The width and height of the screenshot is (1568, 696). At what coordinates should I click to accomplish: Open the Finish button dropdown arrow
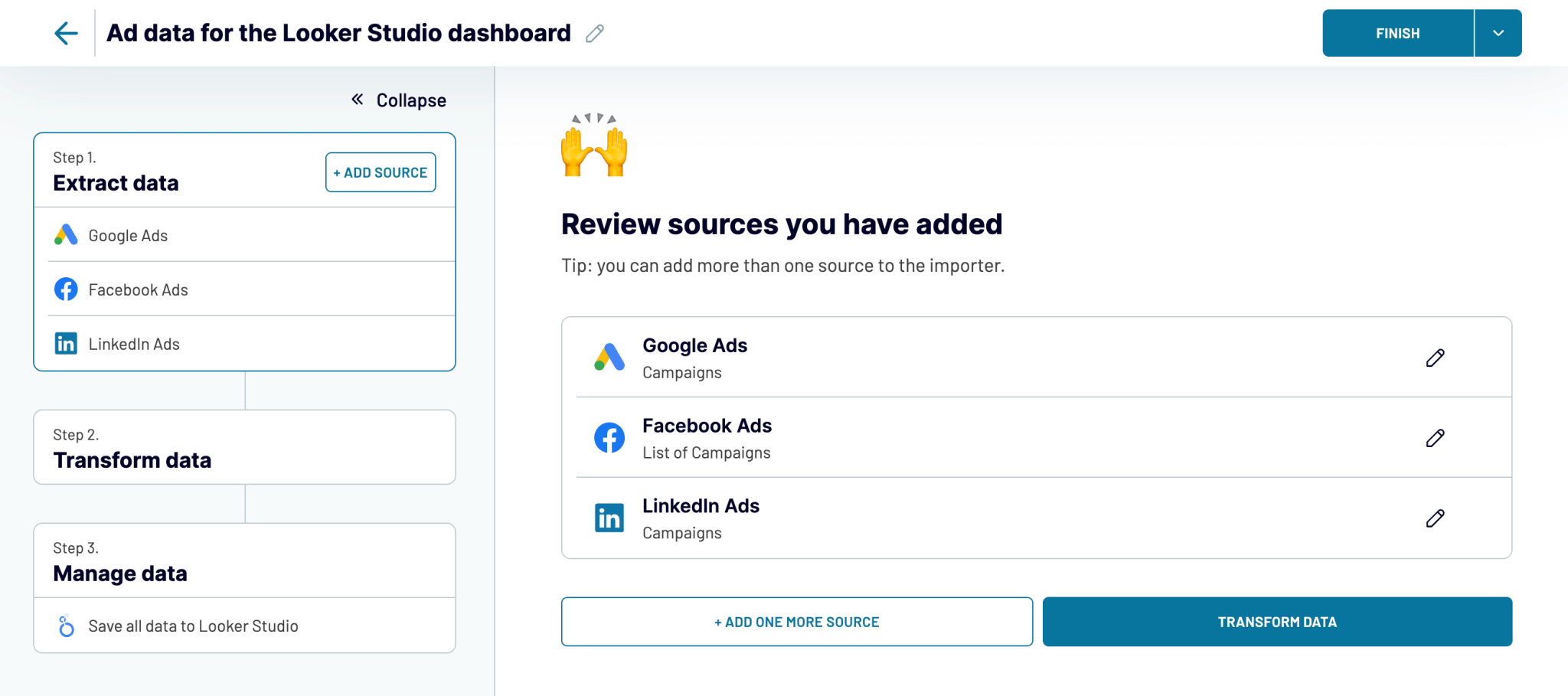click(x=1498, y=33)
